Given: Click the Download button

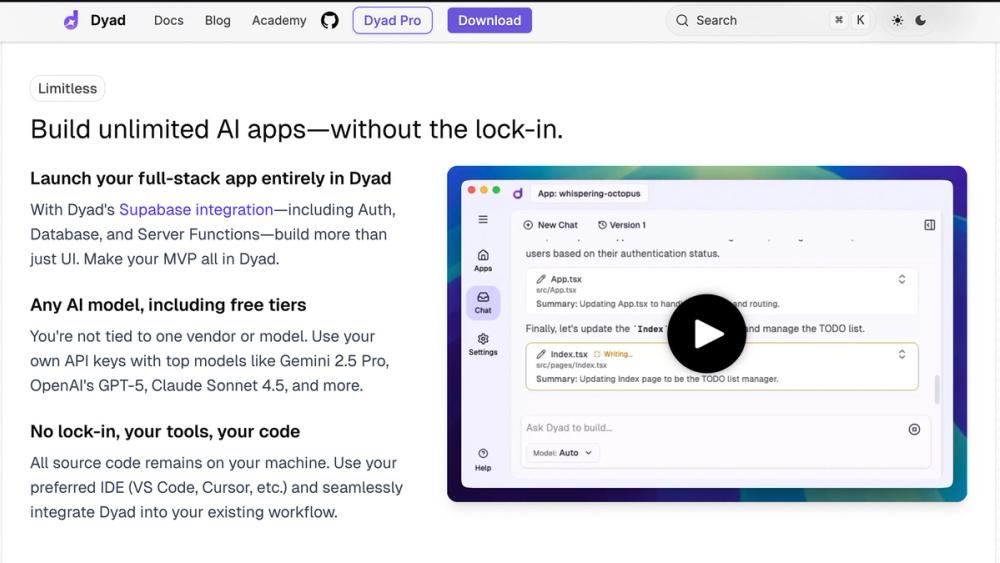Looking at the screenshot, I should click(489, 20).
